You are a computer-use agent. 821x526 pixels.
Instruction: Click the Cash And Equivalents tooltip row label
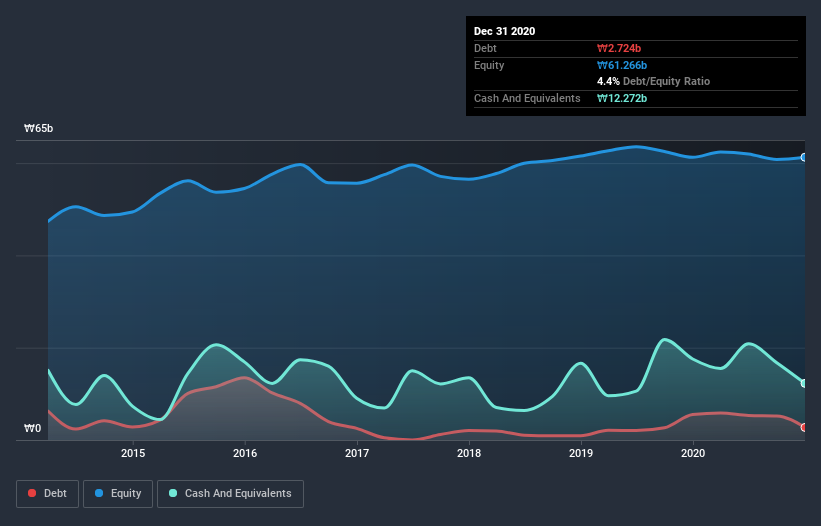pos(527,98)
